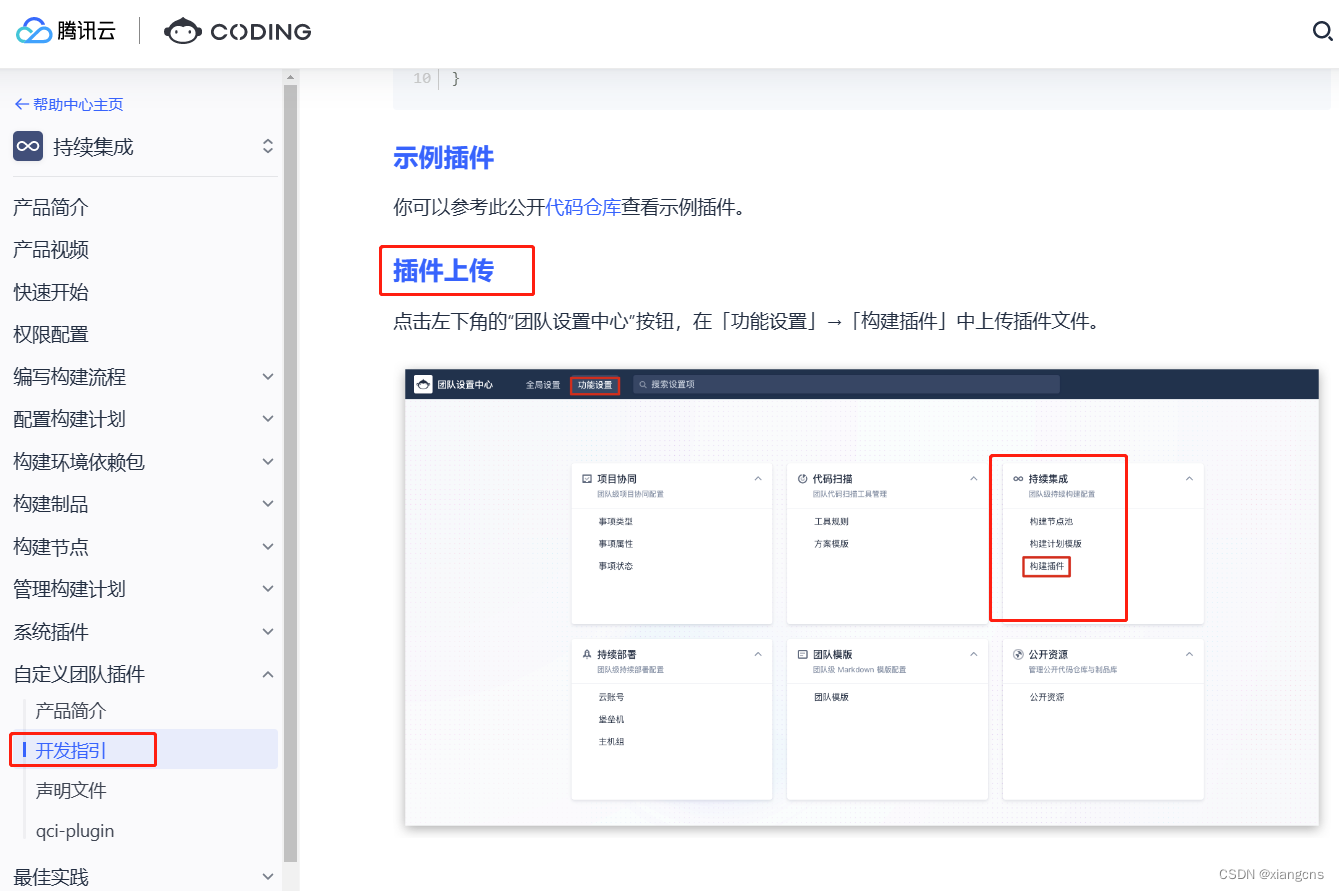
Task: Collapse the 公开资源 card
Action: (1189, 654)
